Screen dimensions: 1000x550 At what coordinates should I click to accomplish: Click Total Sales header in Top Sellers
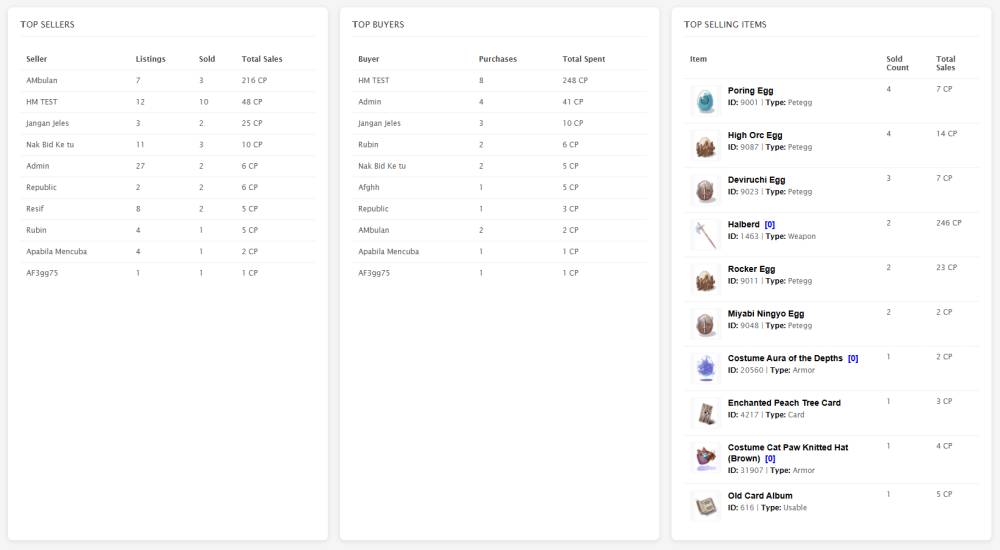262,59
